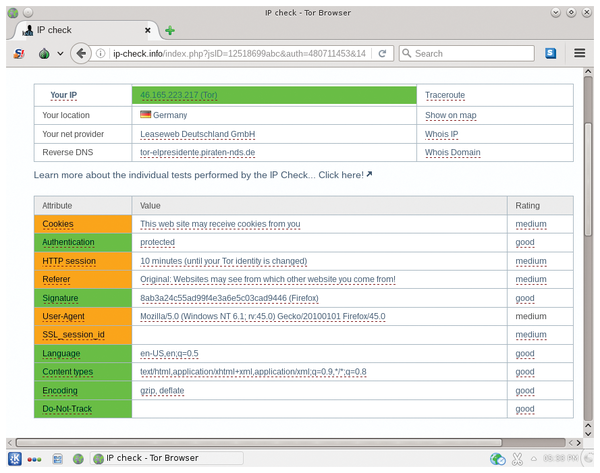
Task: Click the network globe tray icon
Action: (497, 458)
